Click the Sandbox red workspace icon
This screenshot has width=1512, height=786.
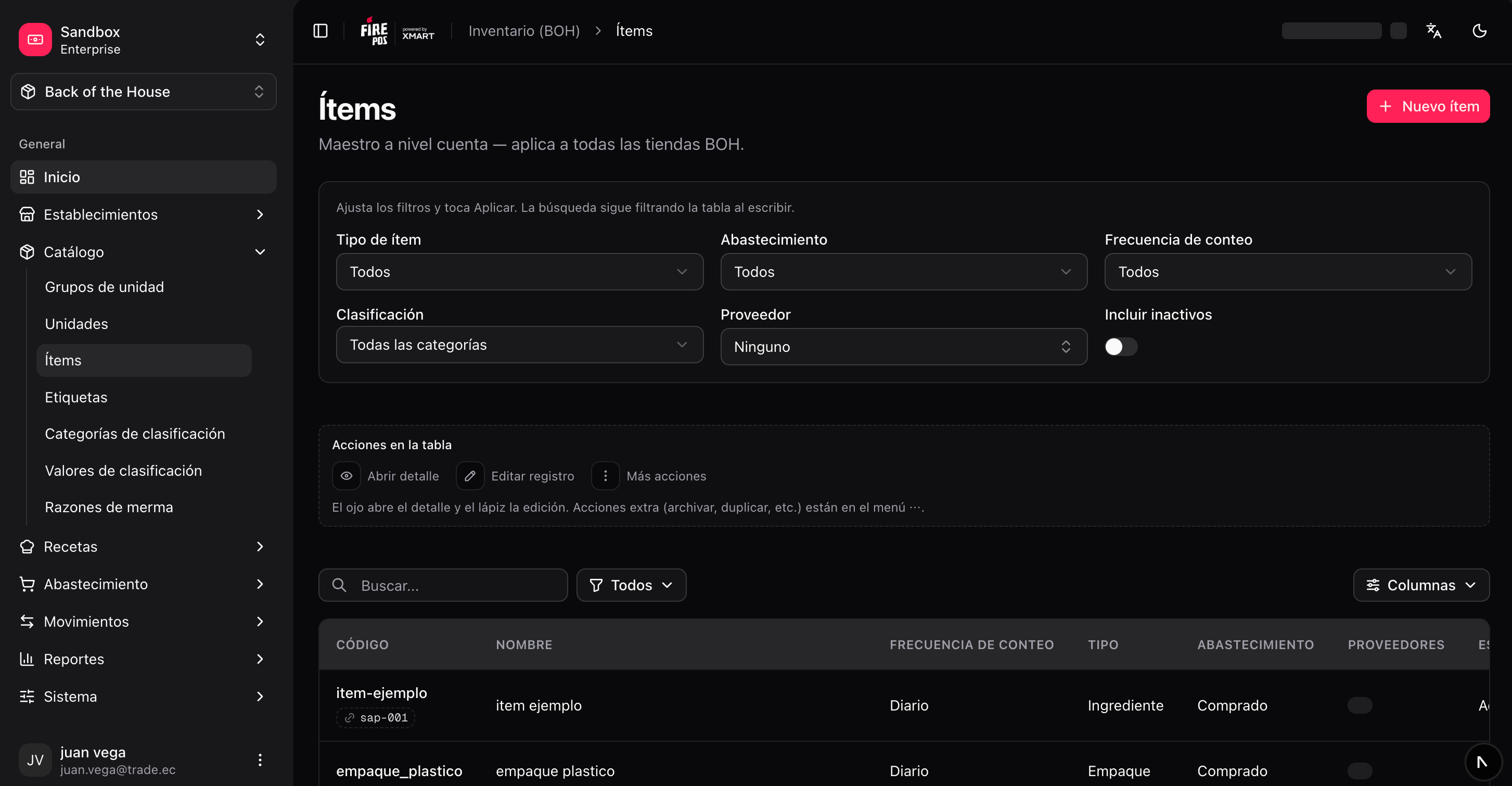click(x=35, y=40)
